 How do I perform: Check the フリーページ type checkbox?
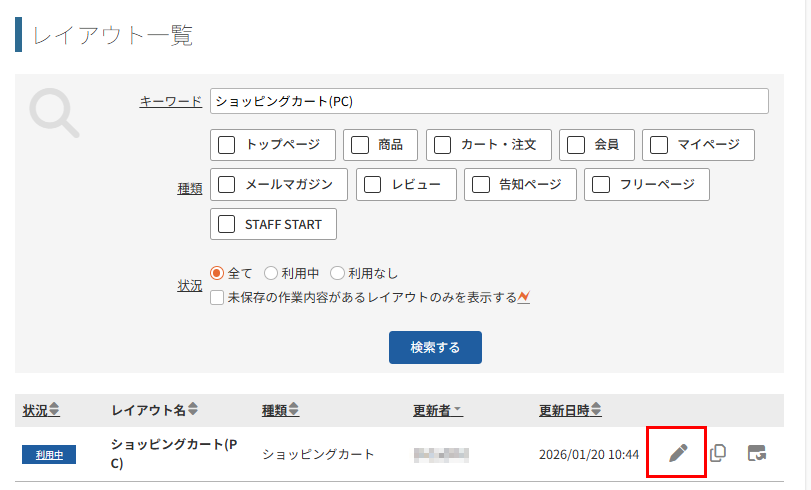(600, 184)
